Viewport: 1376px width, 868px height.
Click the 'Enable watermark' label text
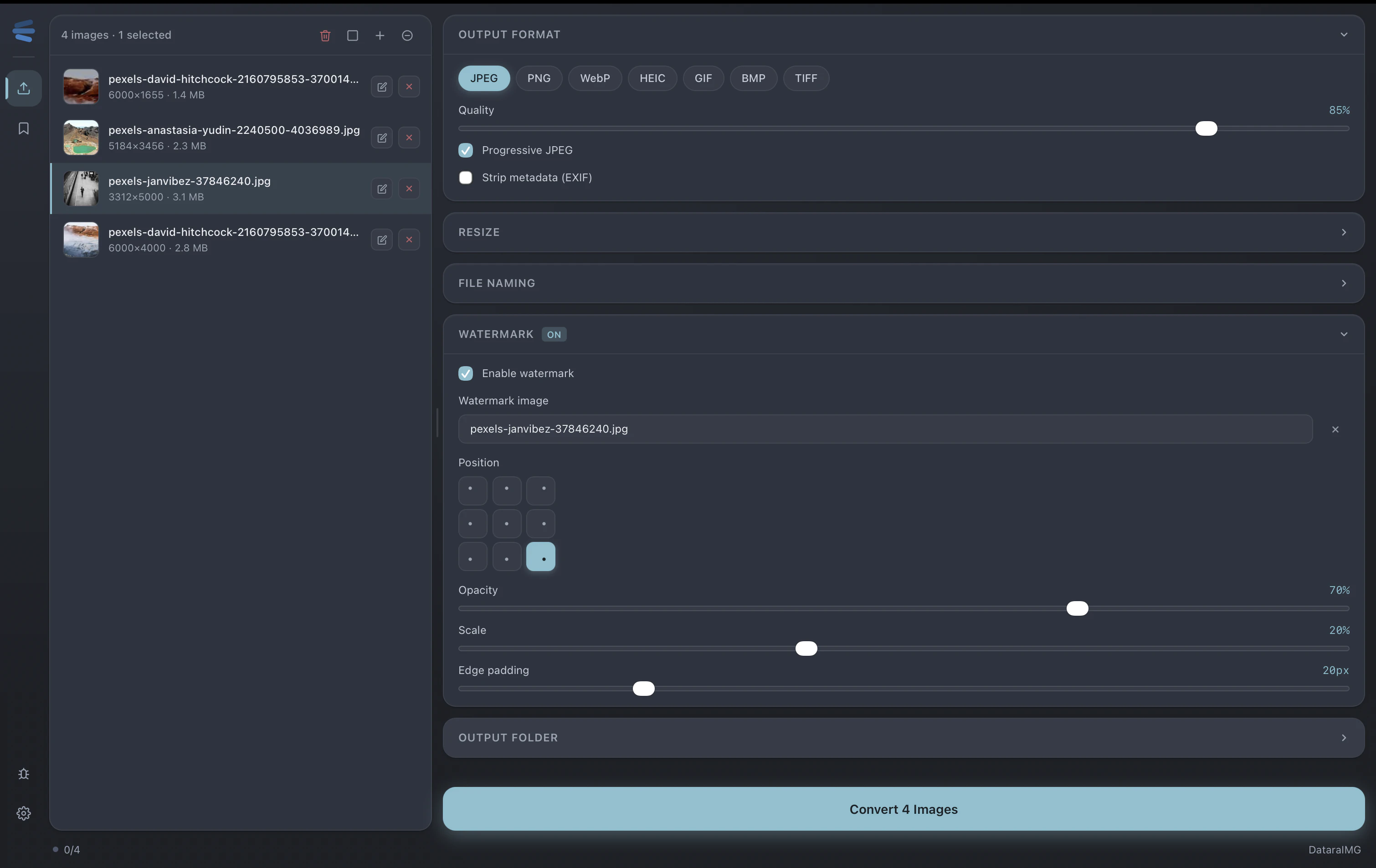(528, 373)
